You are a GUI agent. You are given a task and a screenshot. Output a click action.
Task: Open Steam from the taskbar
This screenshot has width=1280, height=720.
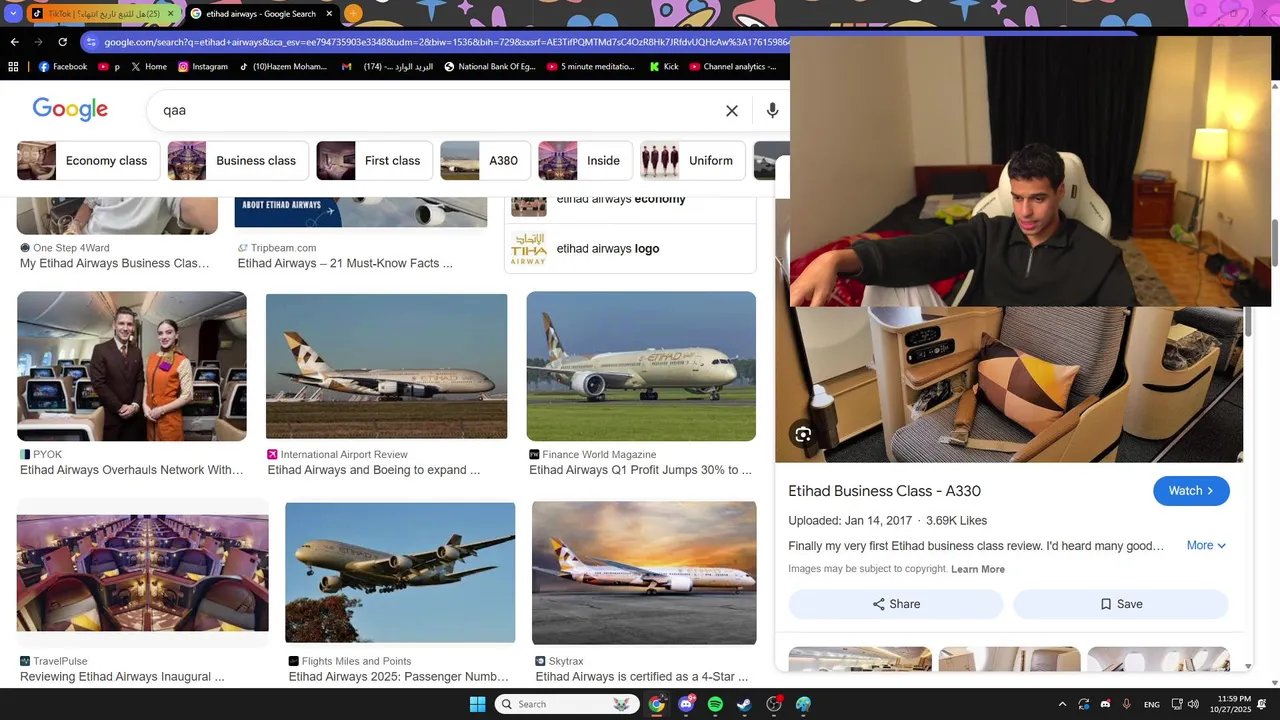744,704
